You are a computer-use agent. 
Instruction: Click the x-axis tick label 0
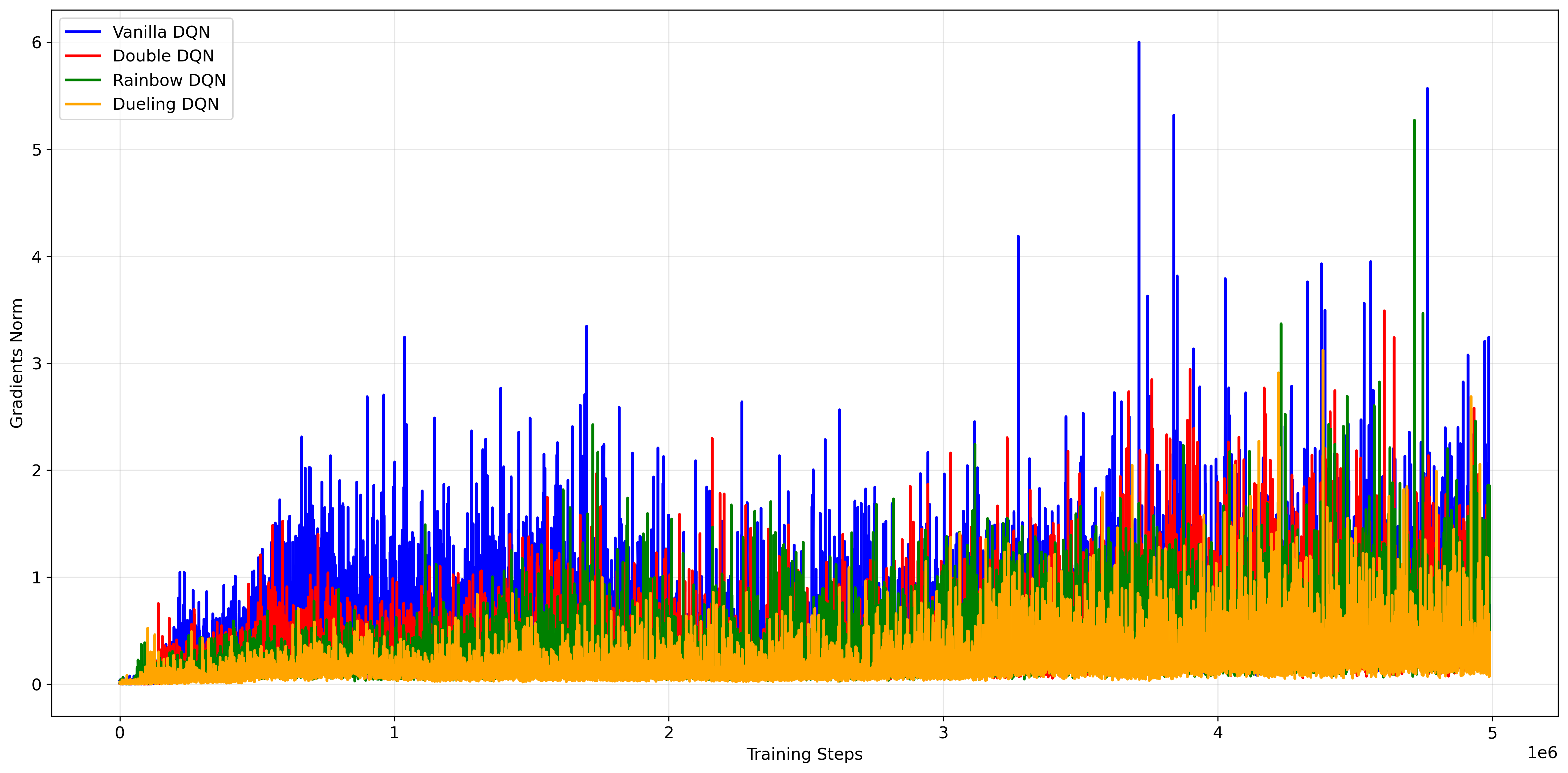tap(120, 733)
